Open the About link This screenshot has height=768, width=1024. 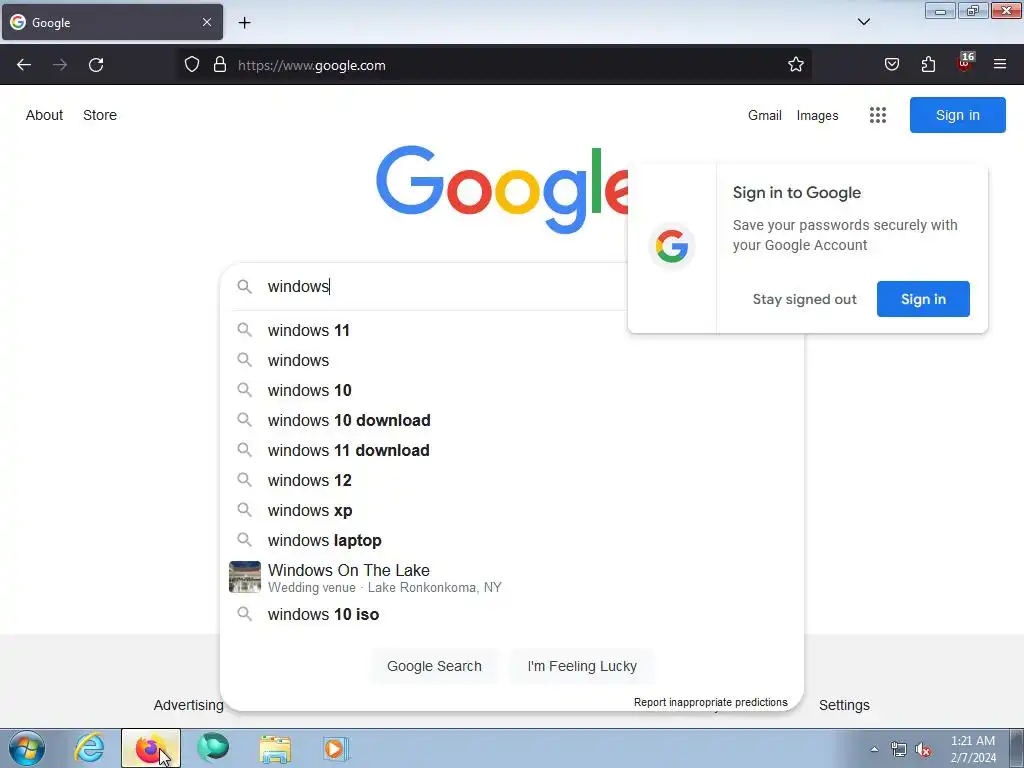tap(44, 115)
